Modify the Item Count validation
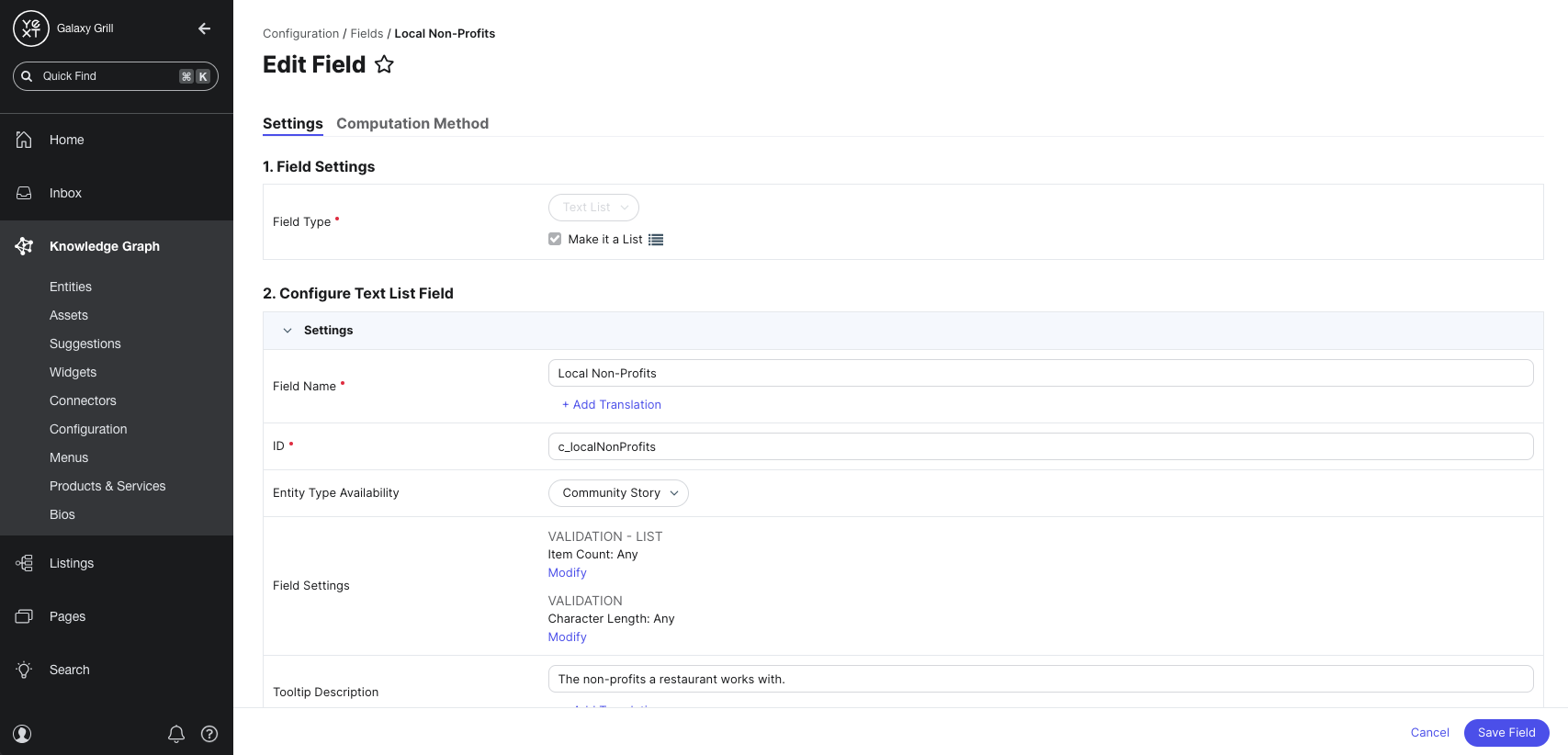This screenshot has width=1568, height=755. pos(567,572)
